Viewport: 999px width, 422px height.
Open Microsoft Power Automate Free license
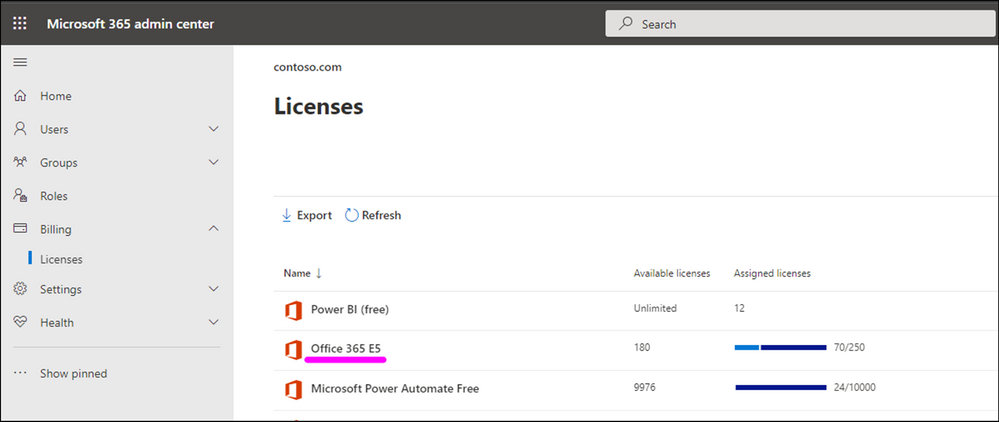[x=395, y=388]
